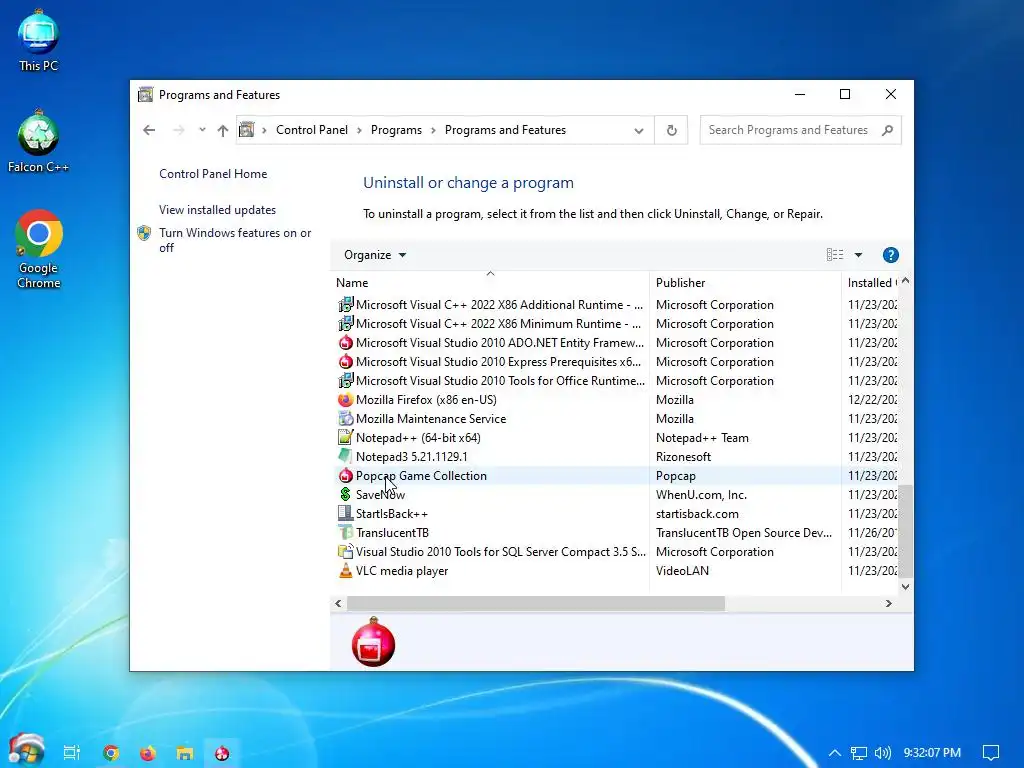Select SaveNow dollar icon
Image resolution: width=1024 pixels, height=768 pixels.
coord(345,494)
